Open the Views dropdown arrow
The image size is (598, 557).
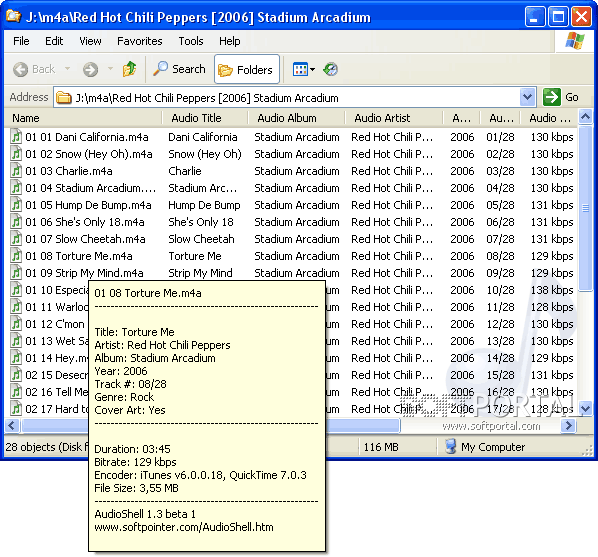click(x=313, y=69)
